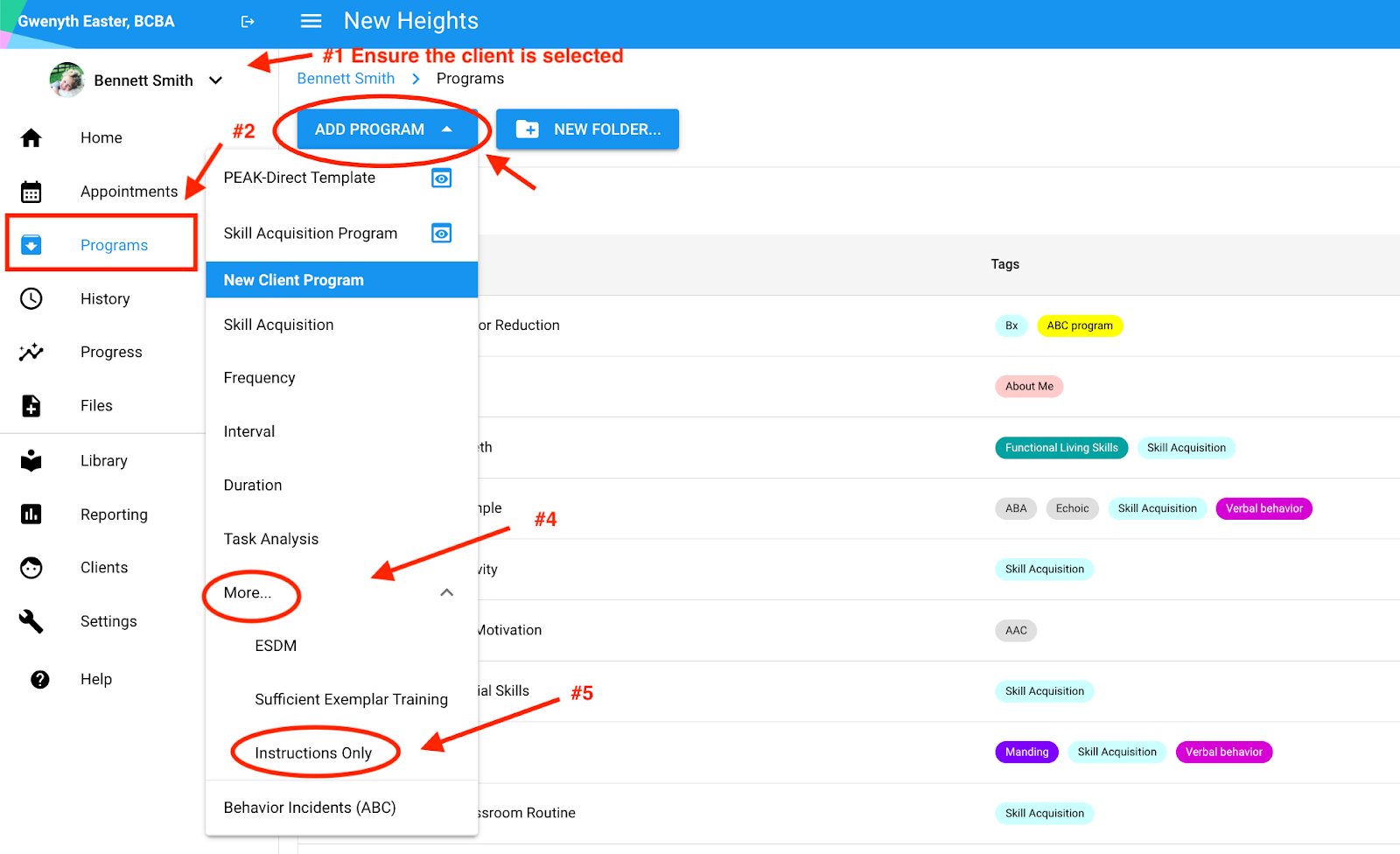Click the History clock icon
Image resolution: width=1400 pixels, height=854 pixels.
31,299
